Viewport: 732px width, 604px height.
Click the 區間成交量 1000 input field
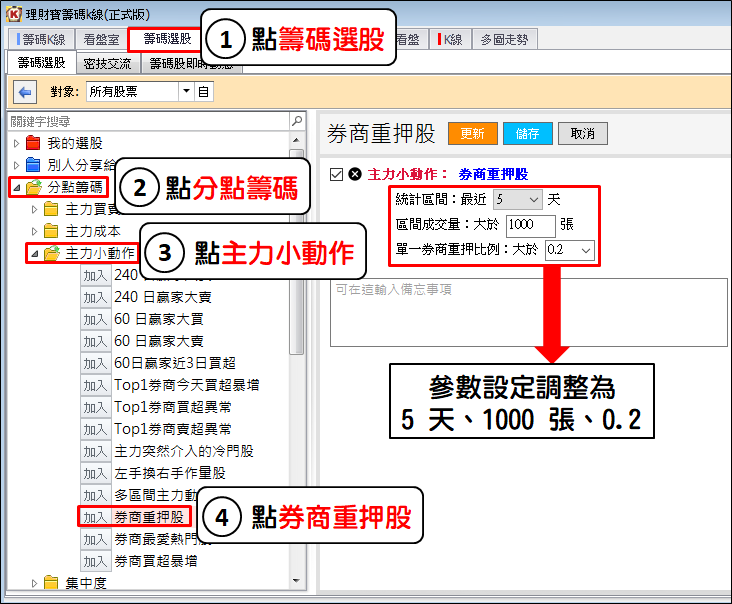point(531,225)
